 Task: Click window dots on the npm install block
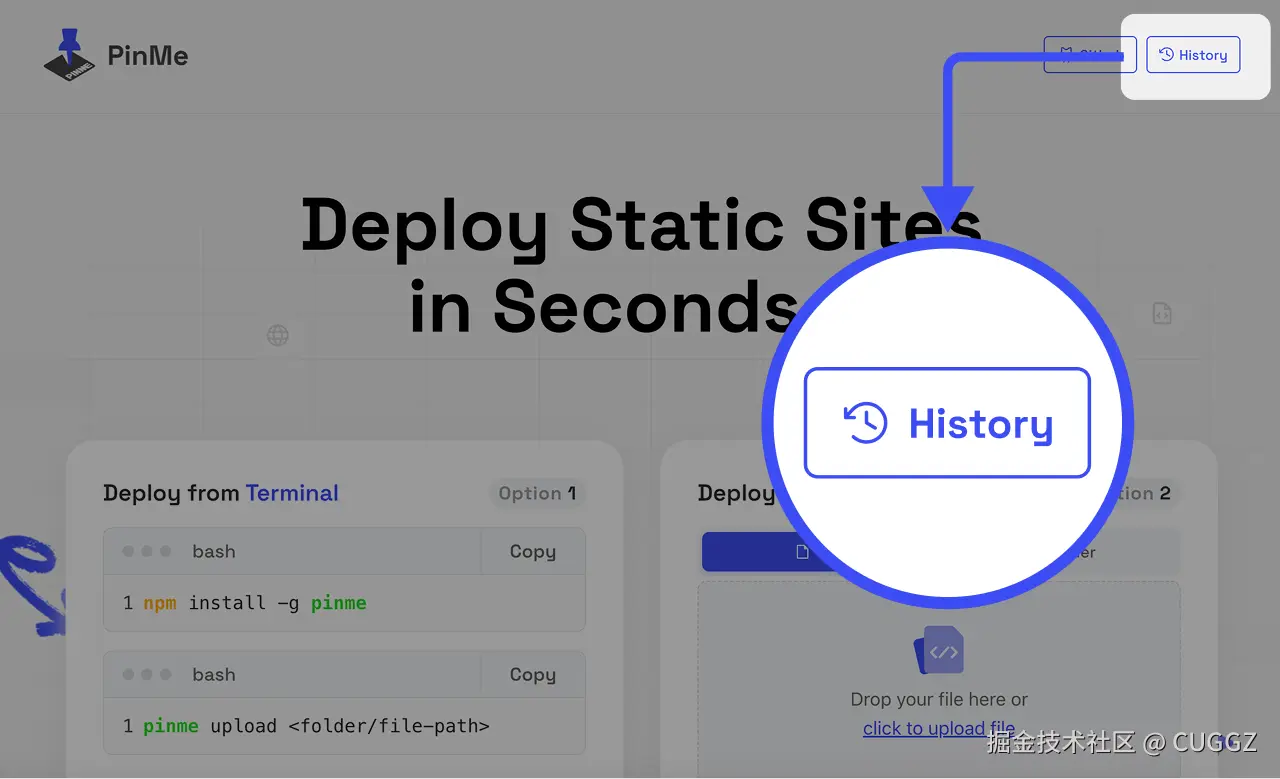click(147, 551)
